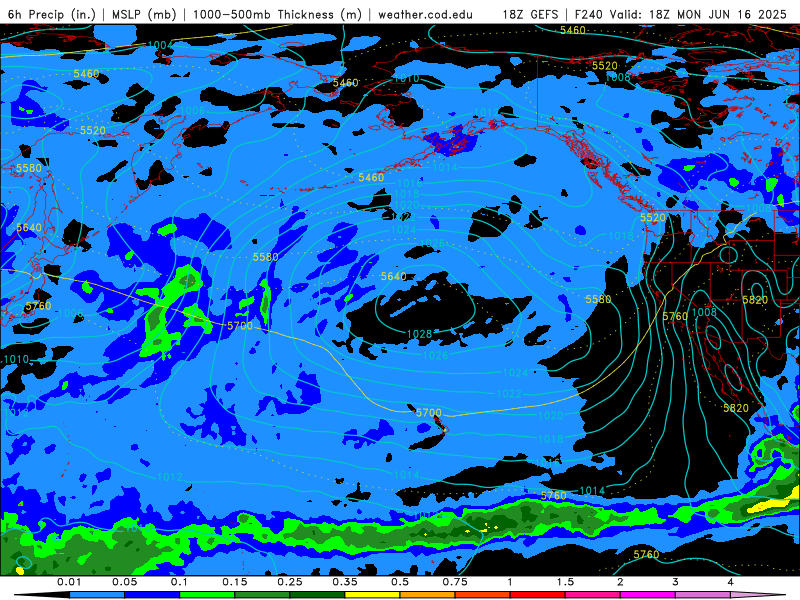Click the 0.05 legend value

[x=124, y=582]
